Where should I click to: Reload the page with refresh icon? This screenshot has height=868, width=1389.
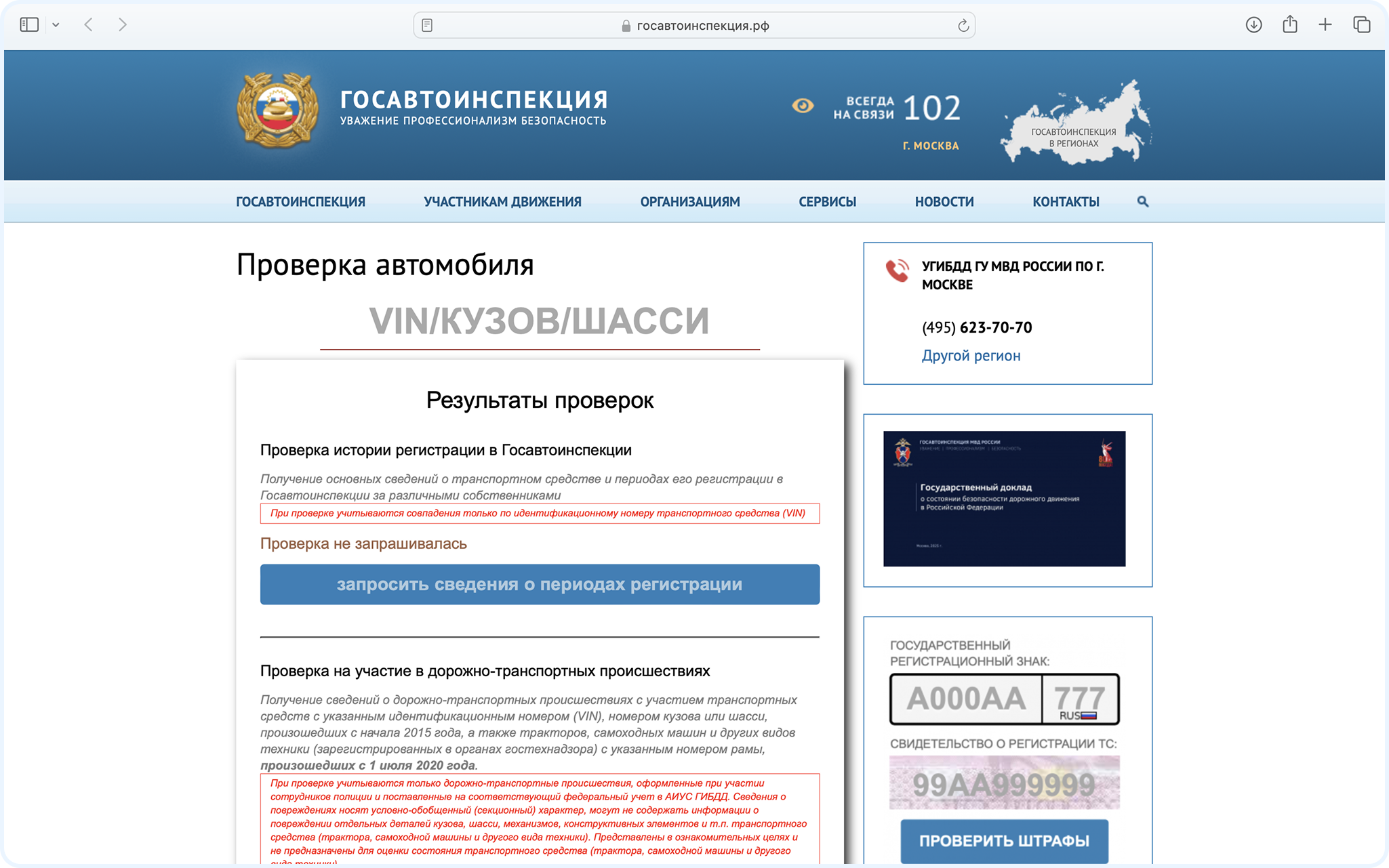tap(963, 26)
